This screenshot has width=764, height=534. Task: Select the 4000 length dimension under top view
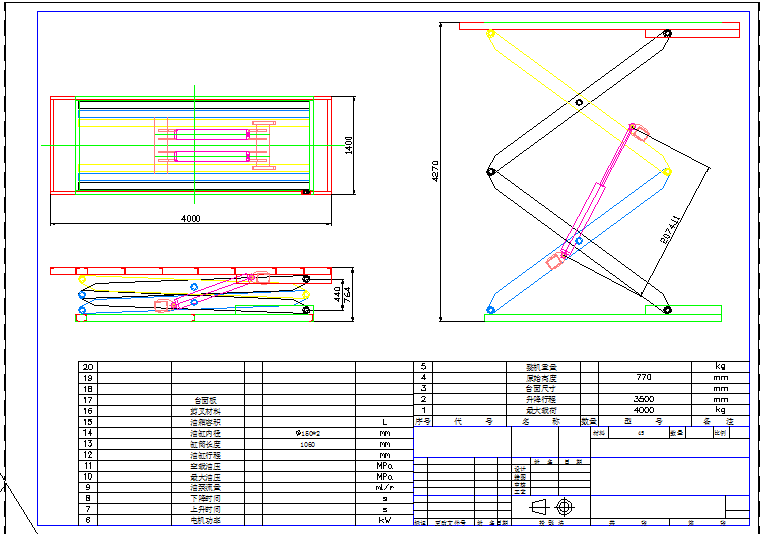[191, 218]
